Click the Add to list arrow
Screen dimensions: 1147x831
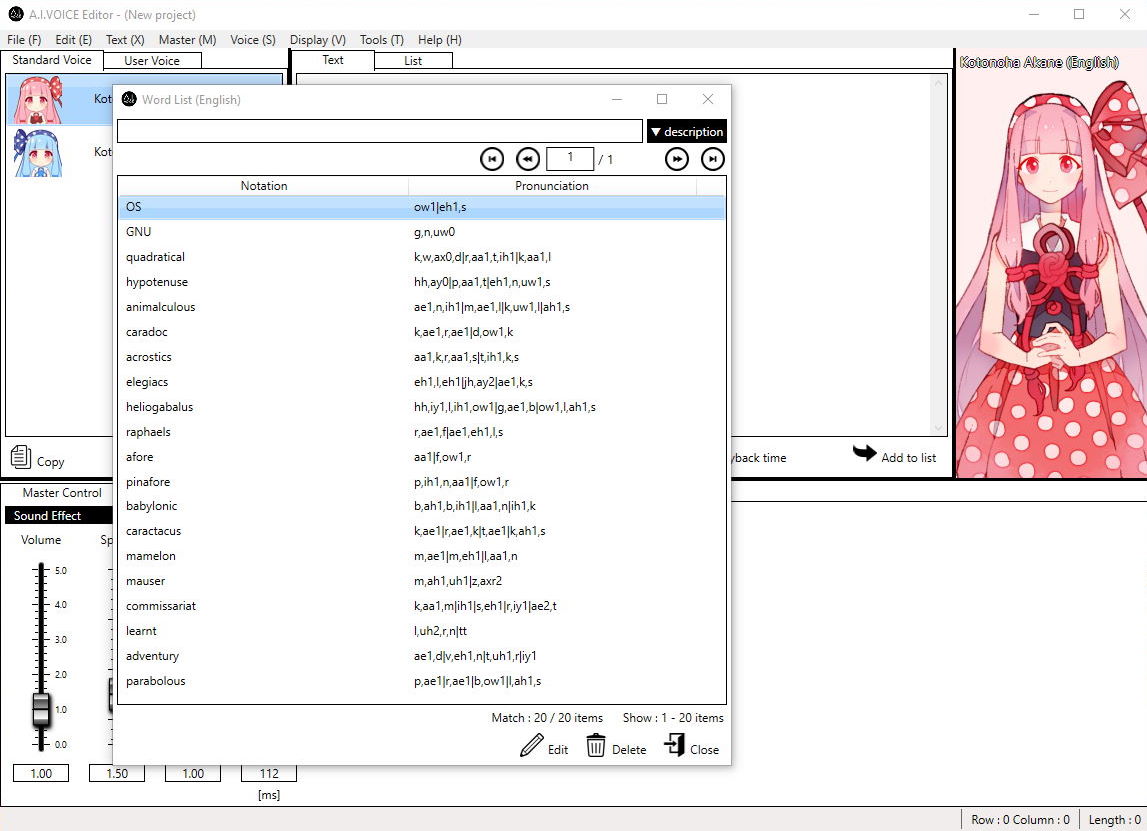[864, 454]
